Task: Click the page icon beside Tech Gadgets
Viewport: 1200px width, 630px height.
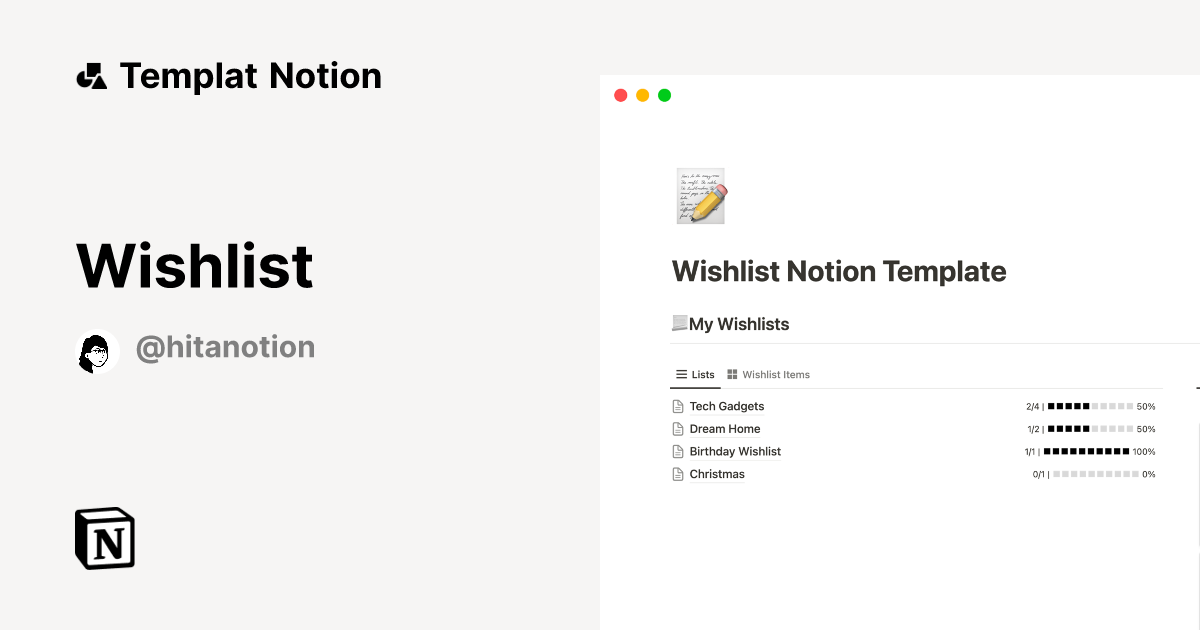Action: (677, 405)
